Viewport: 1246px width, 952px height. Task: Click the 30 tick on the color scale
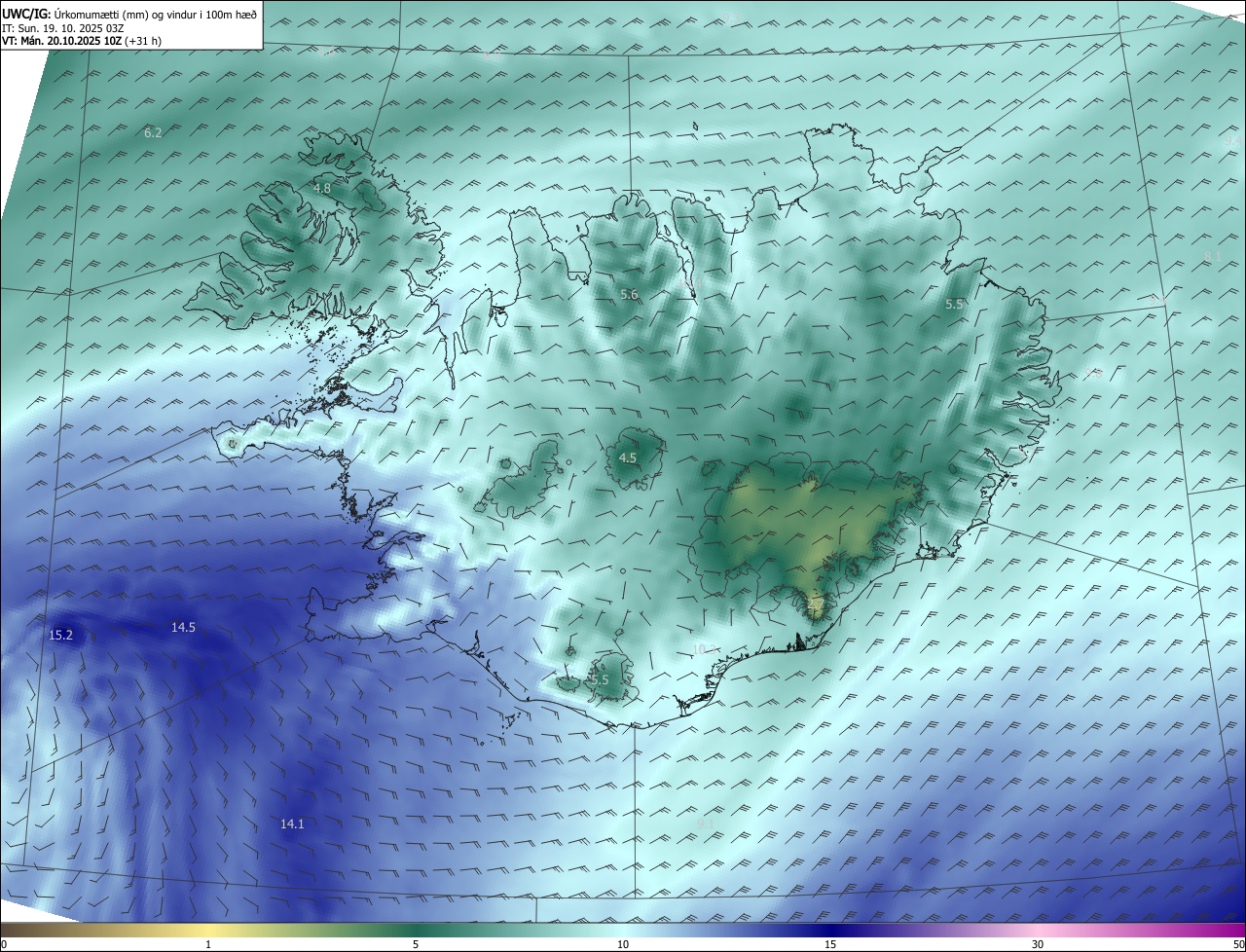1038,944
